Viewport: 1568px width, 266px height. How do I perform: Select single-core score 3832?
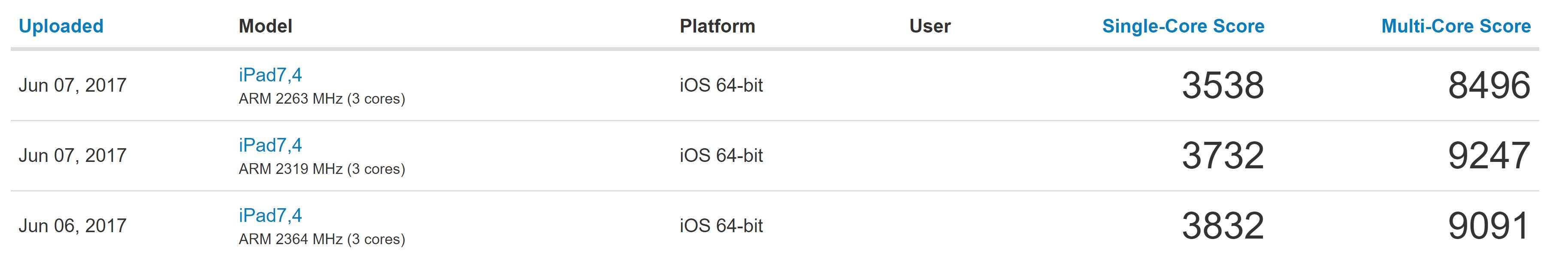point(1223,226)
